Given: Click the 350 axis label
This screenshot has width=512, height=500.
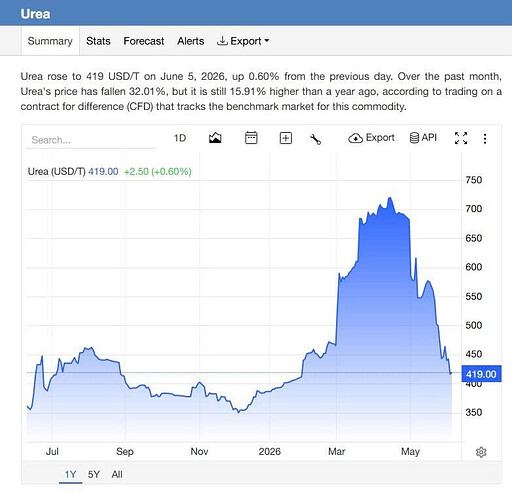Looking at the screenshot, I should pyautogui.click(x=474, y=412).
